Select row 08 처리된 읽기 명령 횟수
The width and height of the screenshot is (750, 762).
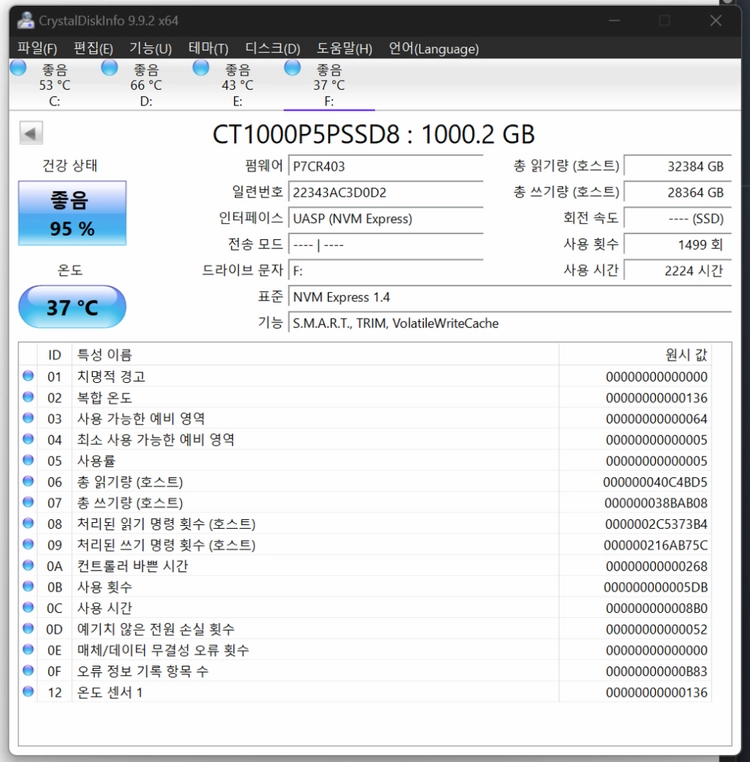pos(365,524)
